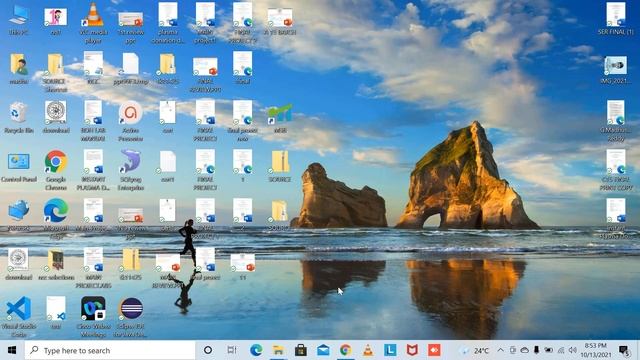The image size is (640, 360).
Task: Click the microphone tray icon
Action: 536,350
